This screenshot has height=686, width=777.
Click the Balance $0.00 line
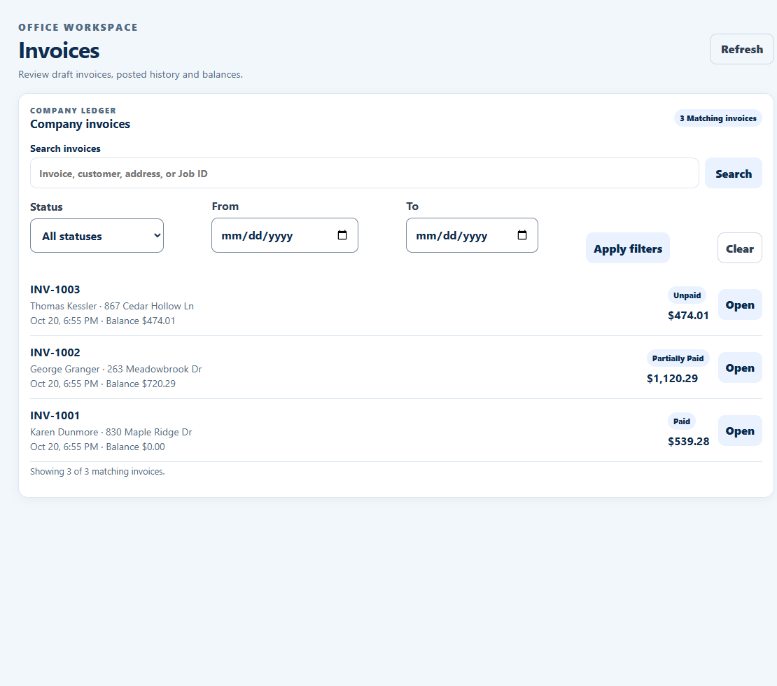(x=98, y=447)
